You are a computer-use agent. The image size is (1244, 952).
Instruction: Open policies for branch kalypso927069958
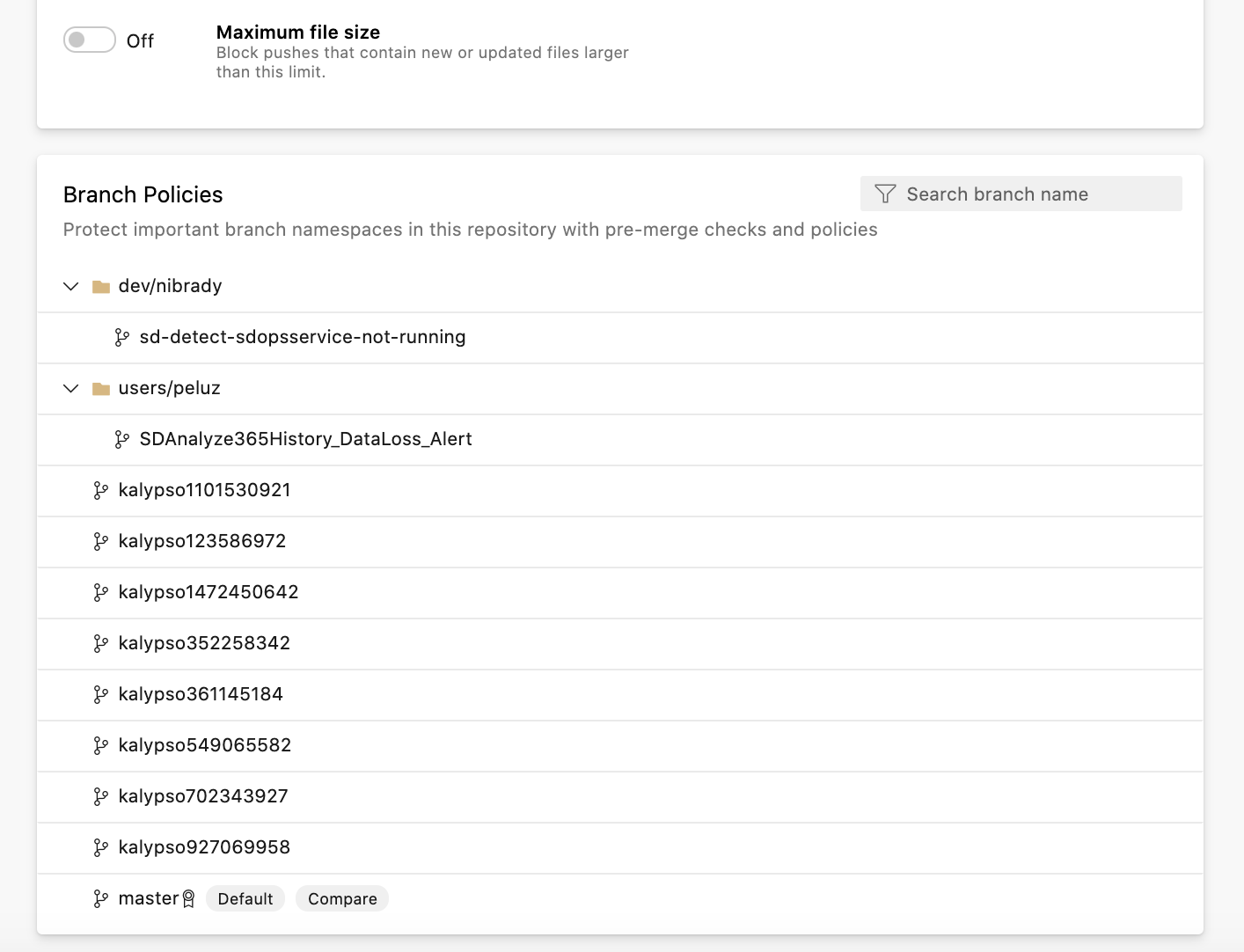tap(205, 847)
